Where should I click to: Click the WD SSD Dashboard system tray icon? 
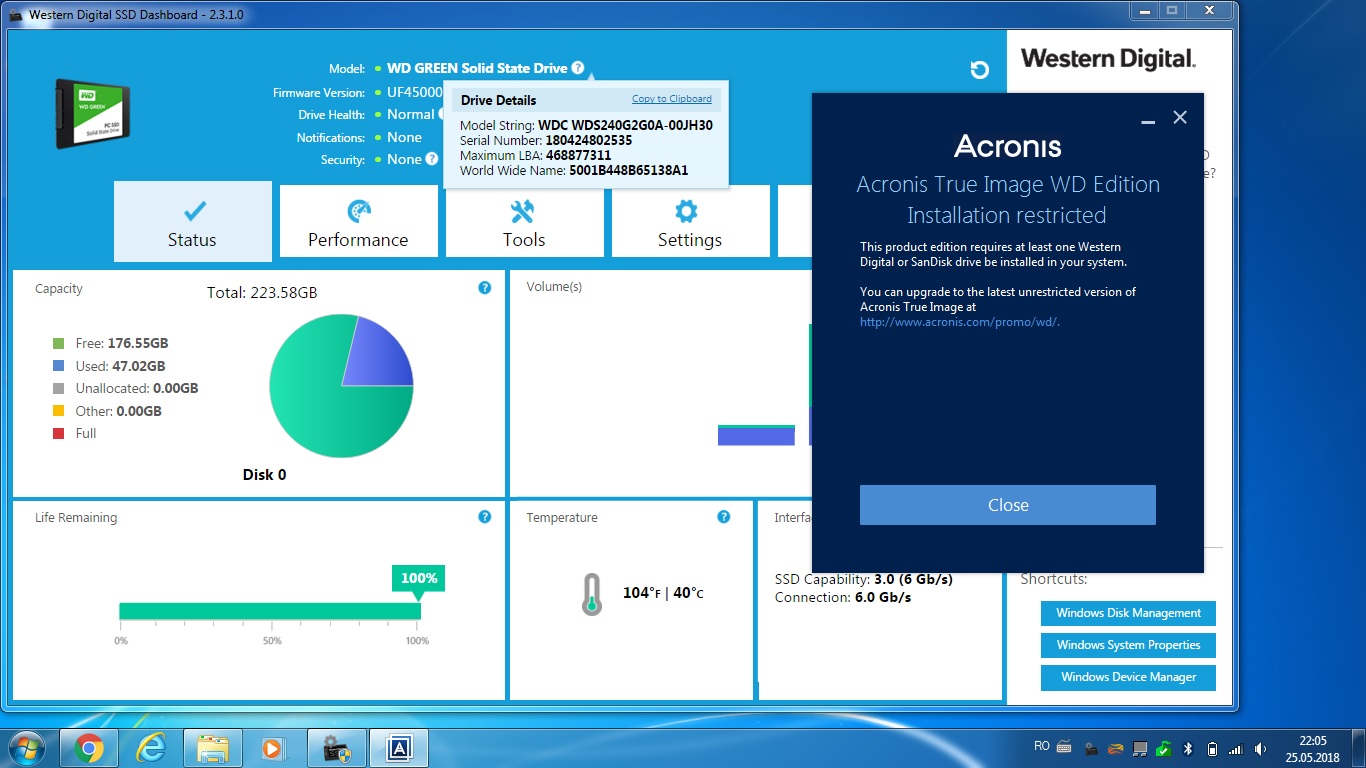(x=1091, y=748)
